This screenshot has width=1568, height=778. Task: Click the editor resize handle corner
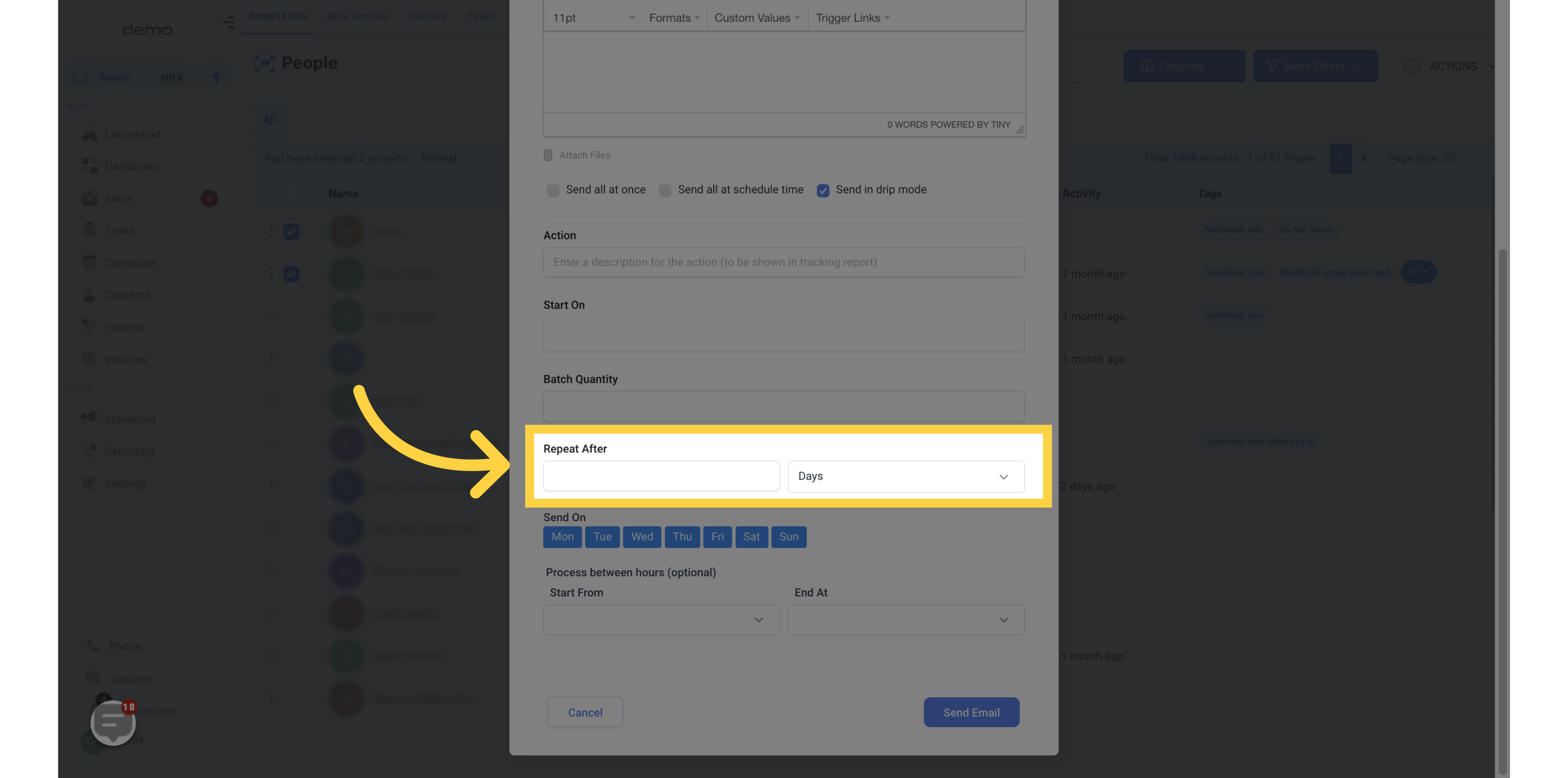(1019, 130)
